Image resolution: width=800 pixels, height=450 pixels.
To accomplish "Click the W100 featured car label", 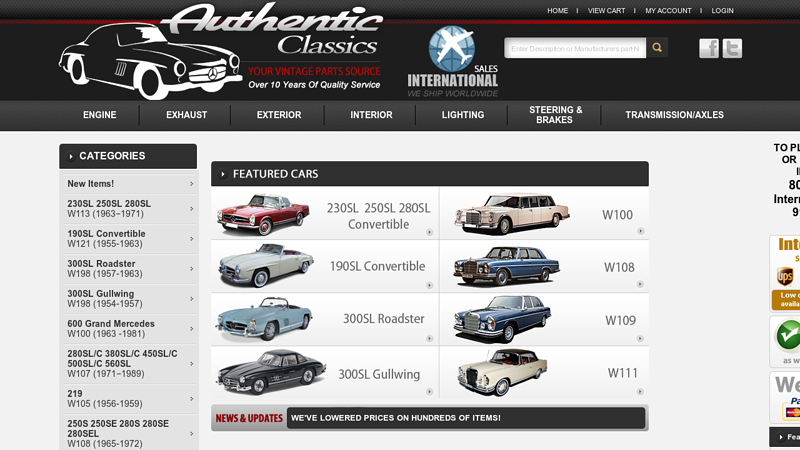I will pyautogui.click(x=617, y=215).
